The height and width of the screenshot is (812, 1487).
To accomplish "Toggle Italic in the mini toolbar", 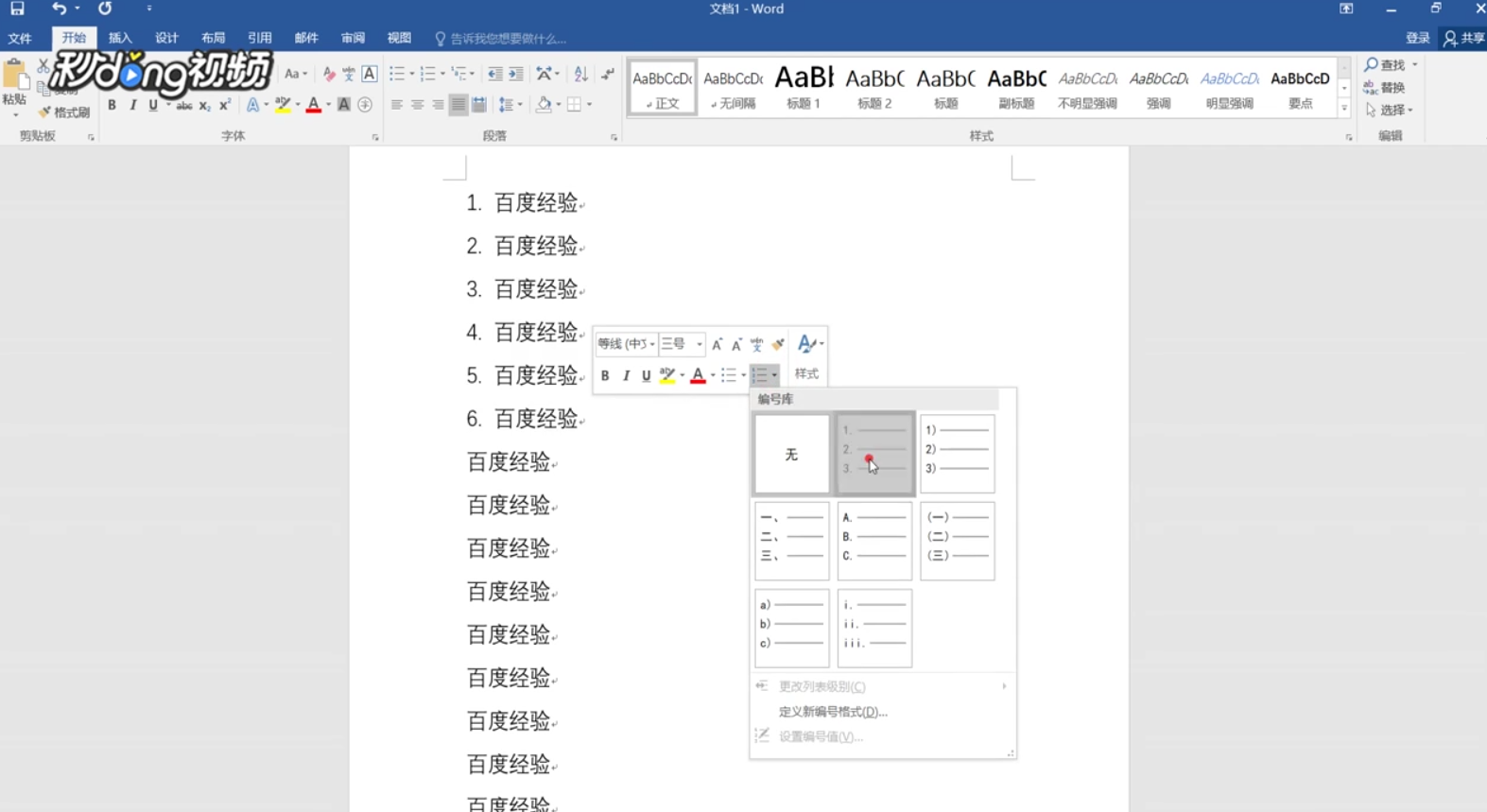I will tap(626, 375).
